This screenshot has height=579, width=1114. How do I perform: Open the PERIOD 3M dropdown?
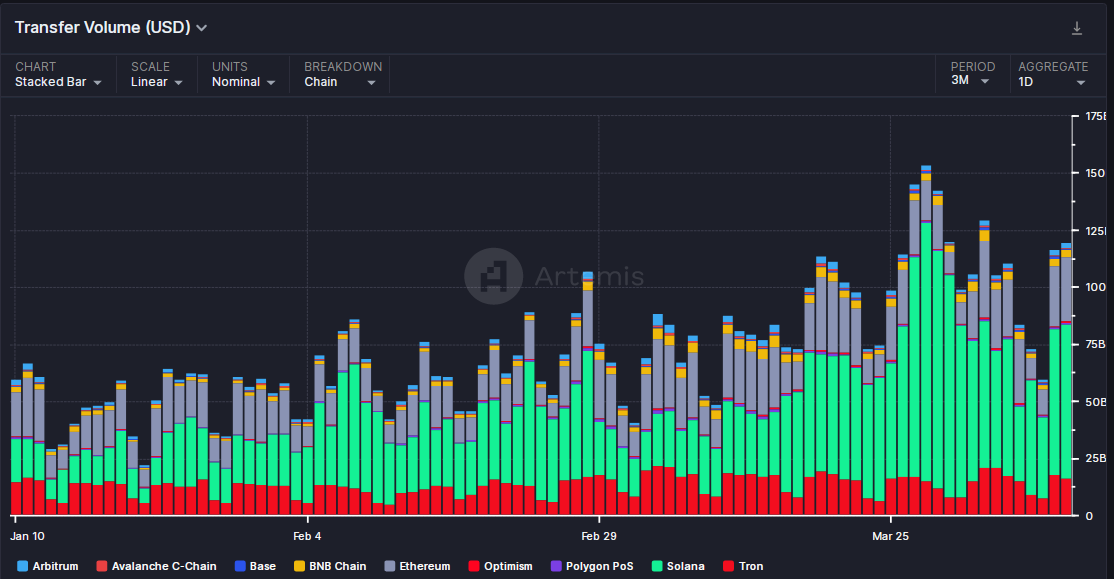972,74
